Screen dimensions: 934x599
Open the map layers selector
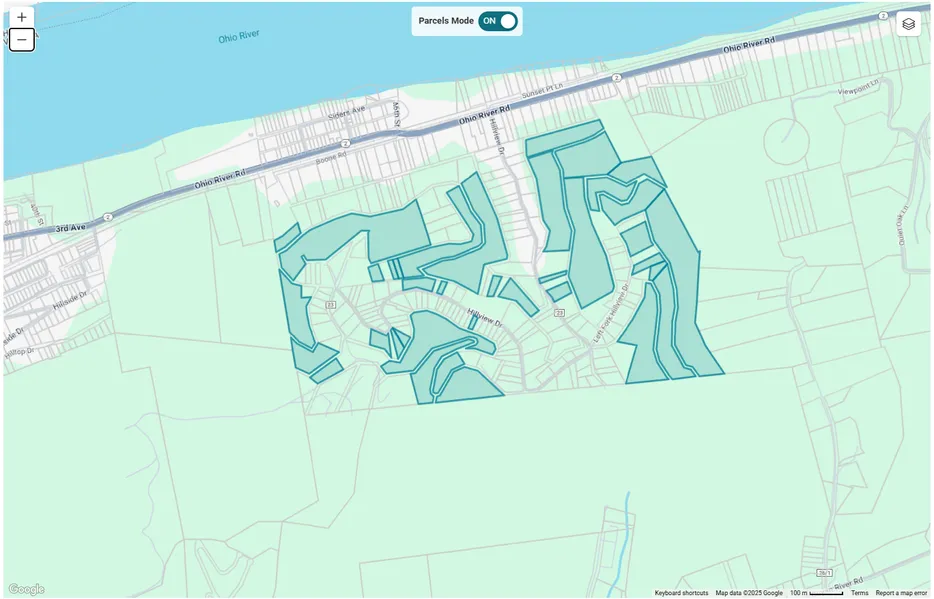(x=908, y=24)
